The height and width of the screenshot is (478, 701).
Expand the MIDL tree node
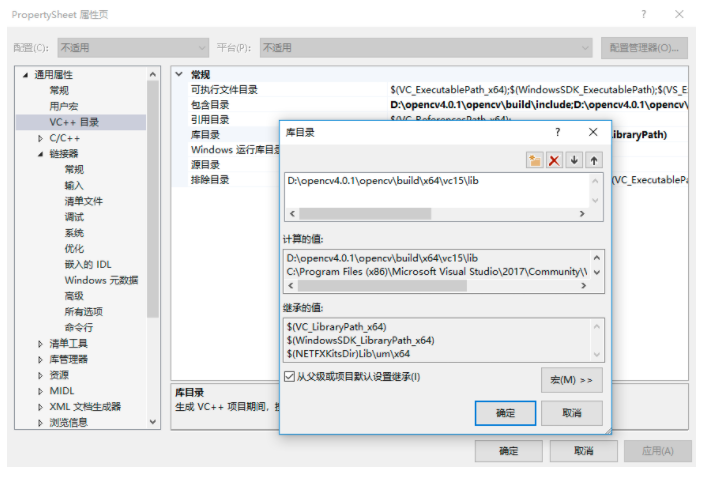click(40, 391)
